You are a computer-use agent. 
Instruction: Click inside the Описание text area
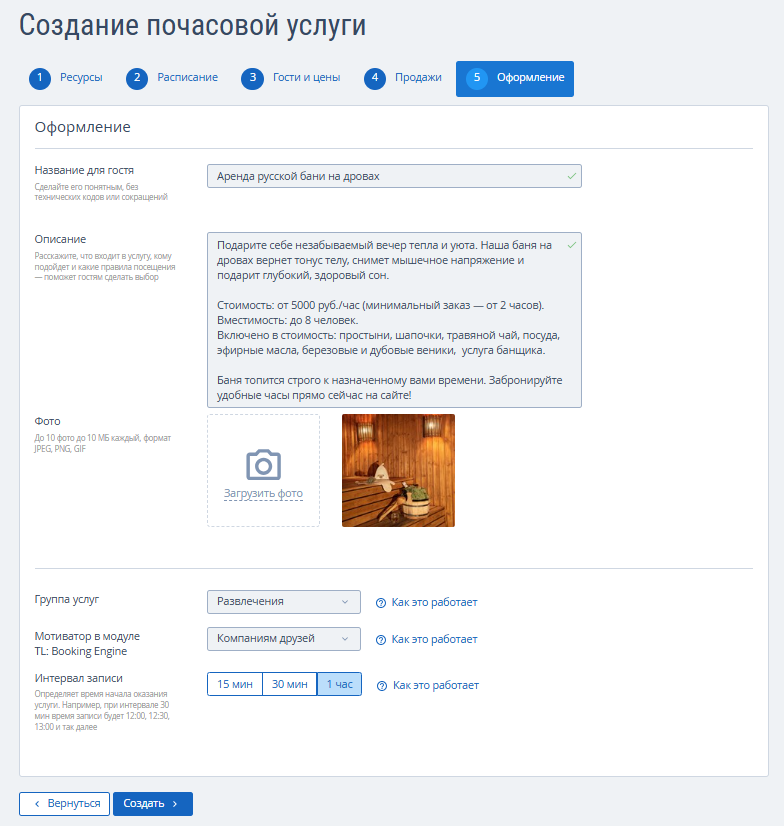(394, 320)
